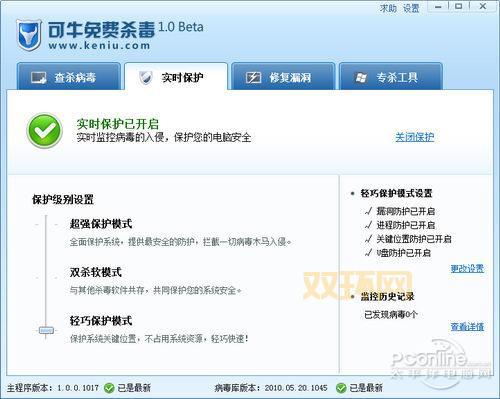
Task: Select the 双杀软模式 level
Action: tap(95, 272)
